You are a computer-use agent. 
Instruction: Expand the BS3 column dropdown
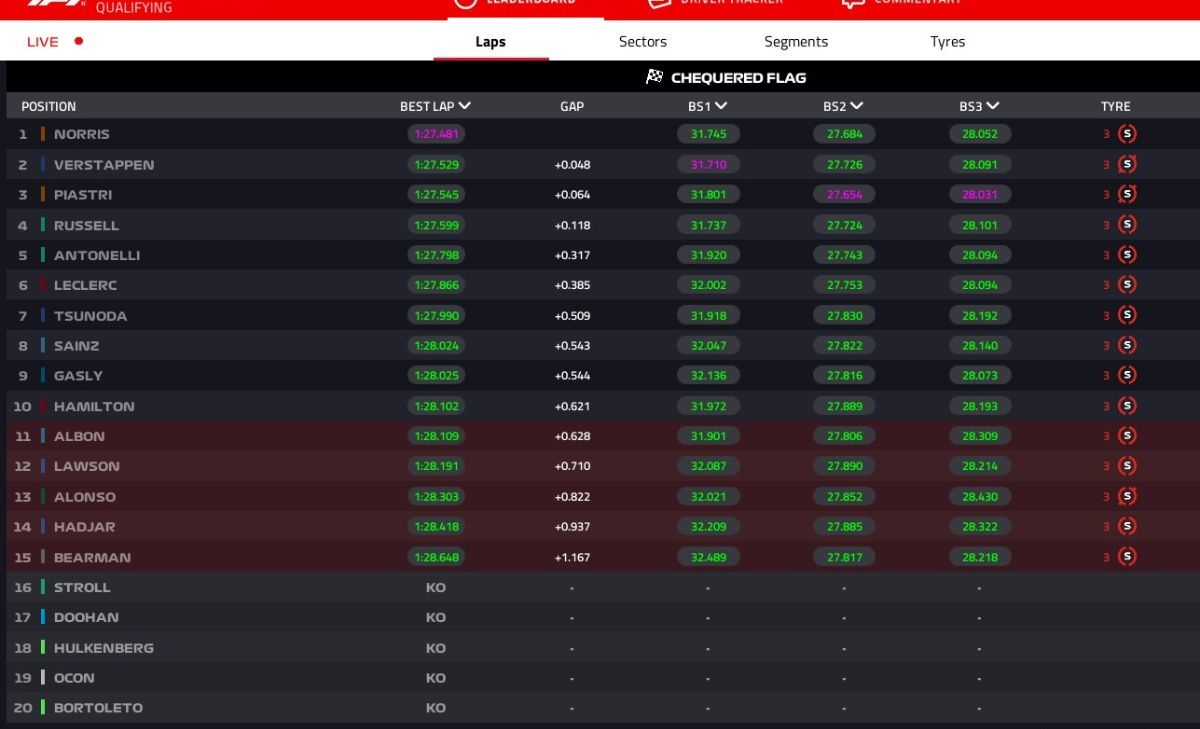[x=993, y=106]
